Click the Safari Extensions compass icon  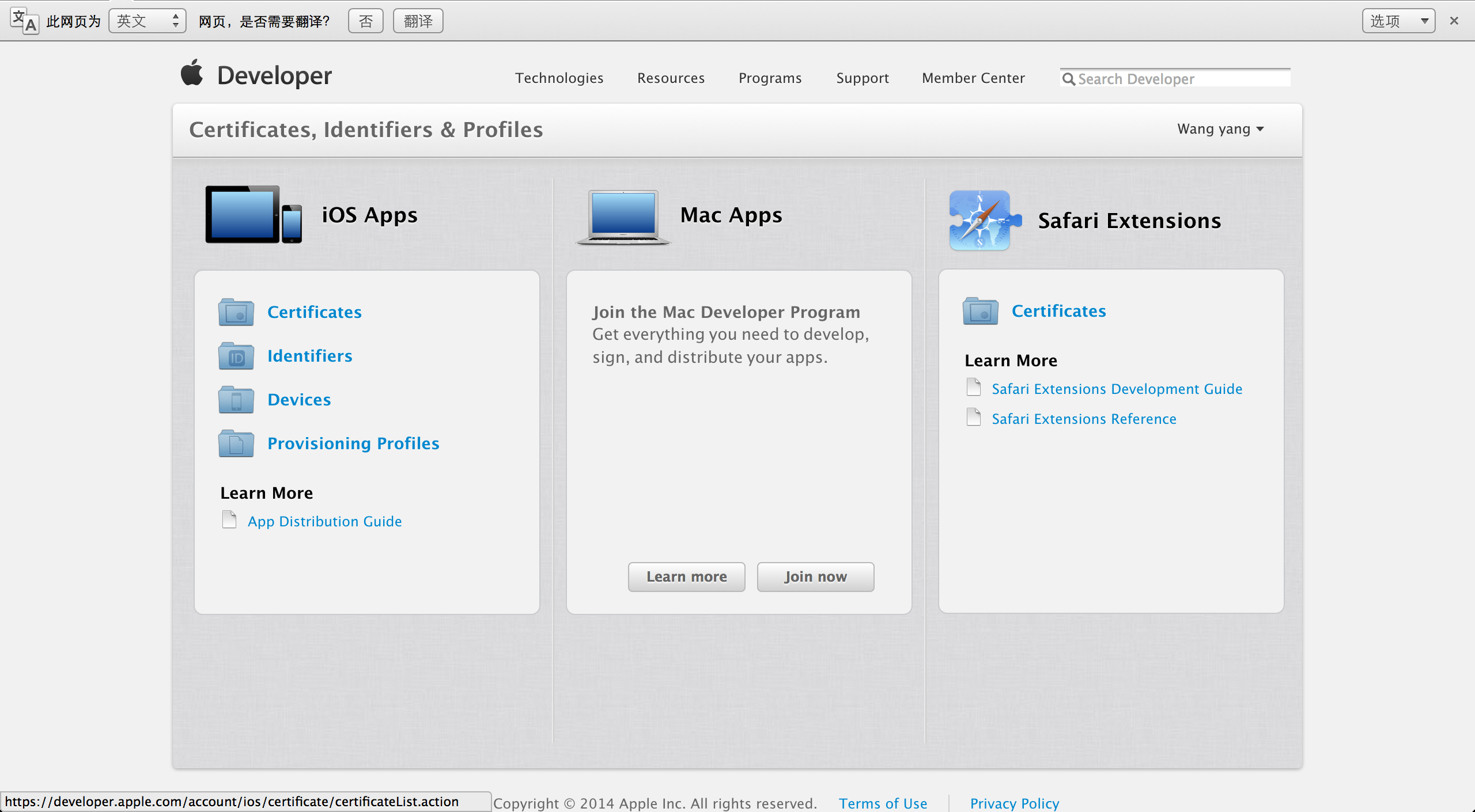coord(985,220)
